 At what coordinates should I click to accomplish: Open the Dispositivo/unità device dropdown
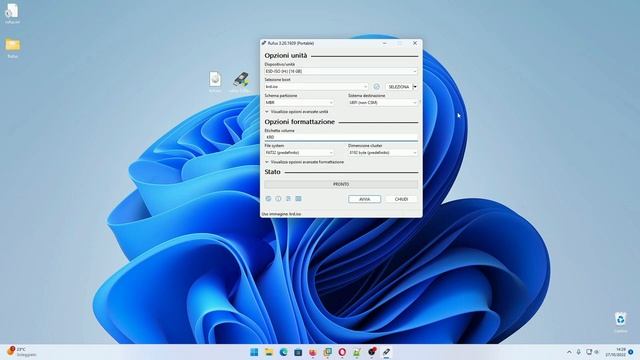(x=341, y=71)
